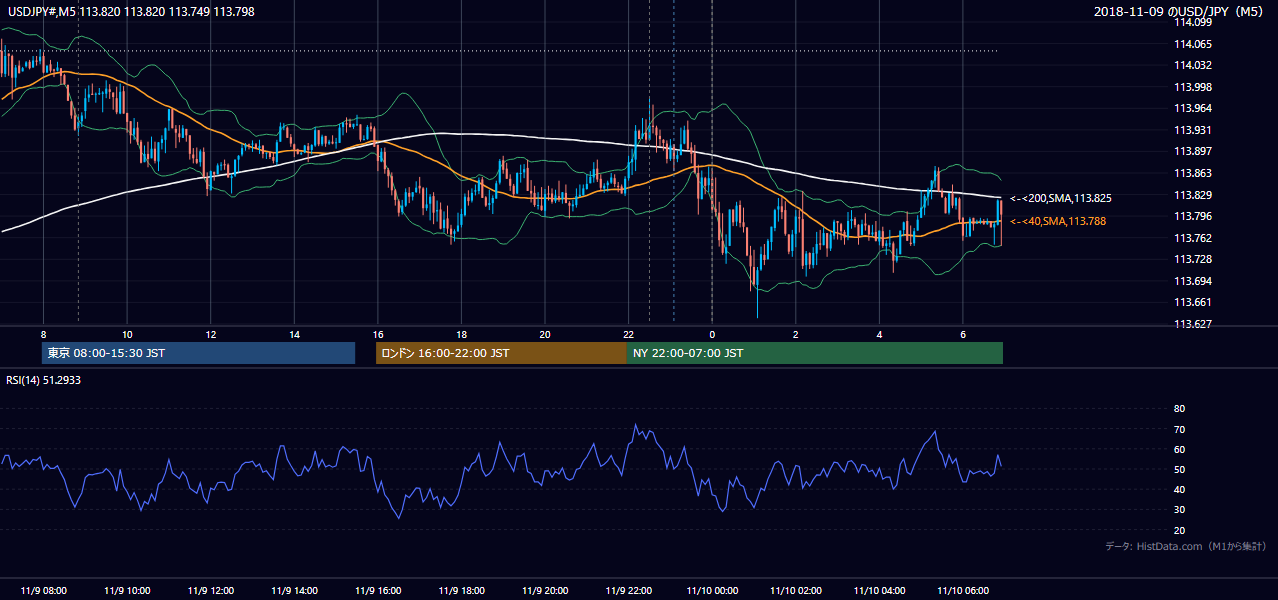Click the 113.661 price axis label
Image resolution: width=1278 pixels, height=600 pixels.
(1193, 302)
